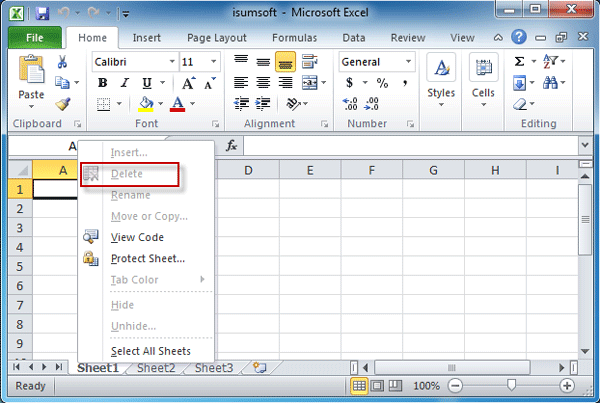
Task: Click the Fill down arrow icon
Action: pyautogui.click(x=519, y=83)
